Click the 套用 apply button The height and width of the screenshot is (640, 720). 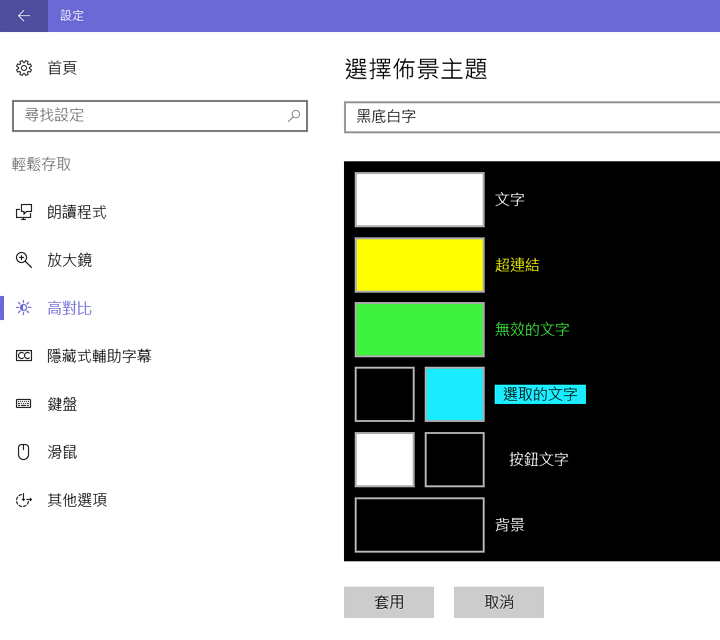[389, 602]
